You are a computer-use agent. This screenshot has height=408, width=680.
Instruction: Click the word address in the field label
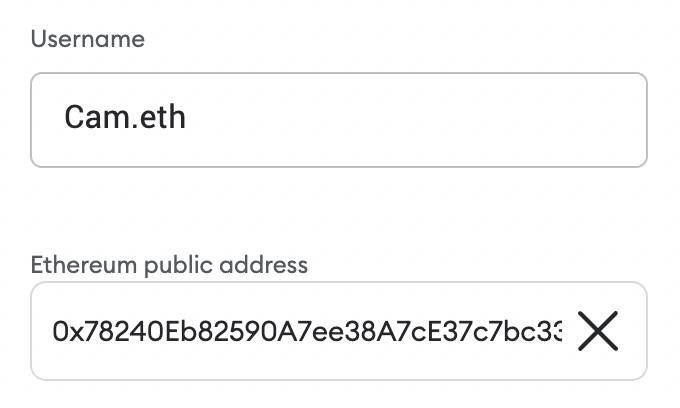coord(263,265)
